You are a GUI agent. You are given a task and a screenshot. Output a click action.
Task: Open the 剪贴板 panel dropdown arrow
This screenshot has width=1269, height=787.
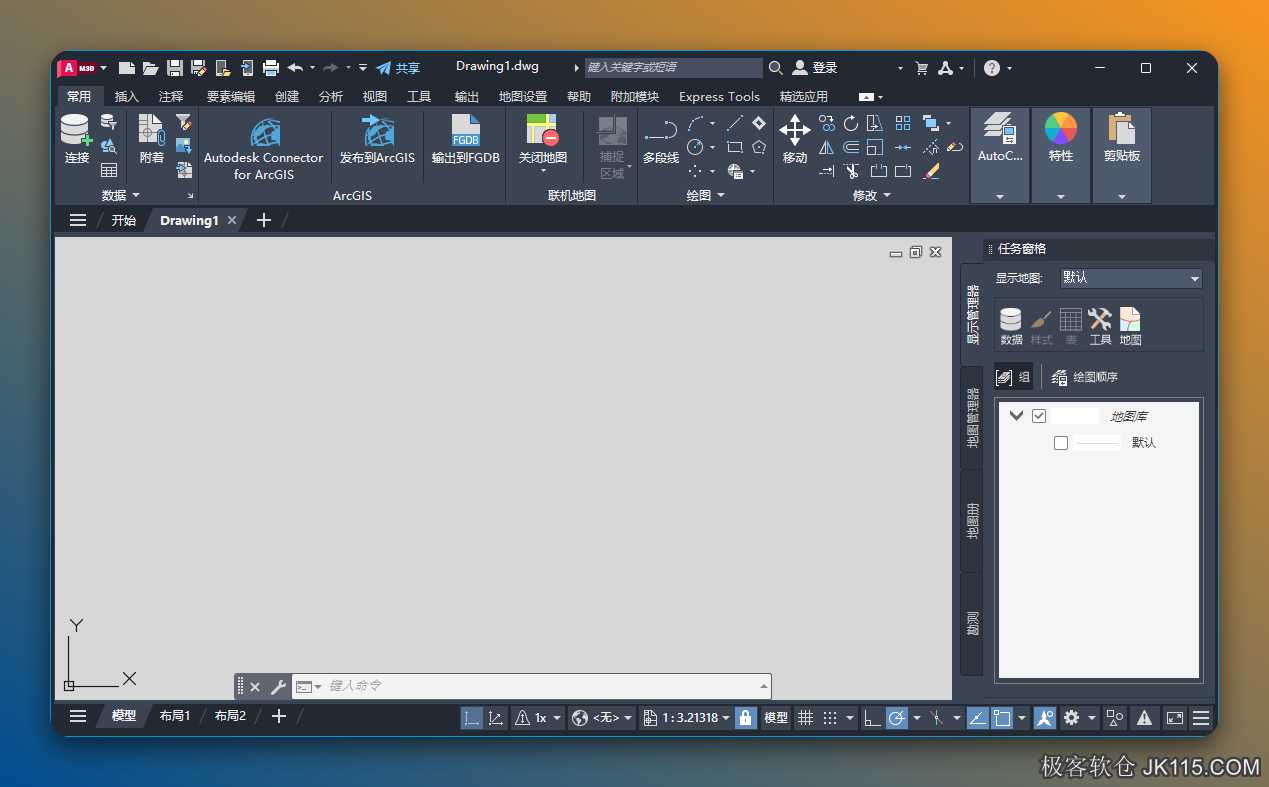coord(1122,197)
